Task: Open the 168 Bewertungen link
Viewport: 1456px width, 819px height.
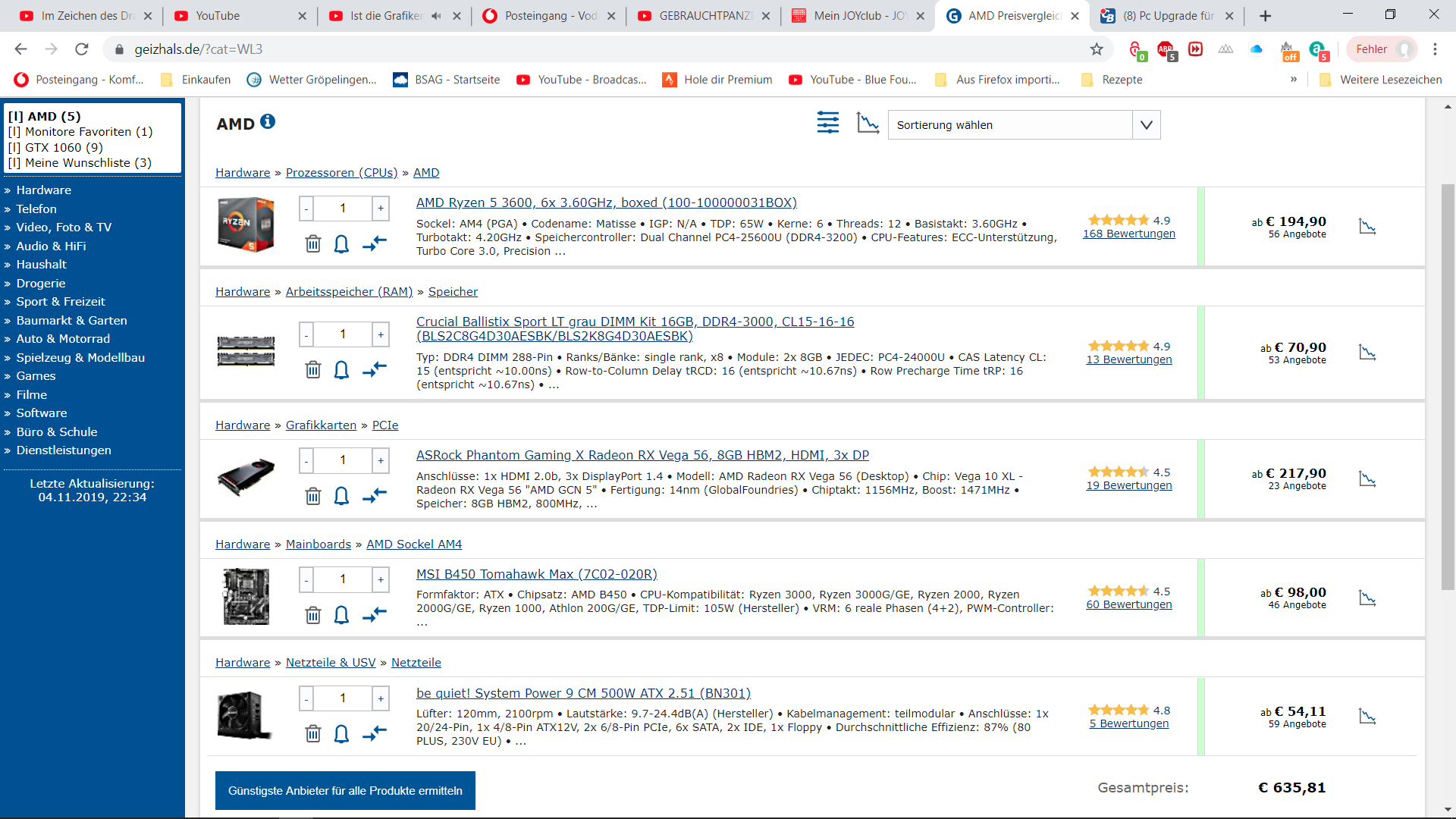Action: (1128, 234)
